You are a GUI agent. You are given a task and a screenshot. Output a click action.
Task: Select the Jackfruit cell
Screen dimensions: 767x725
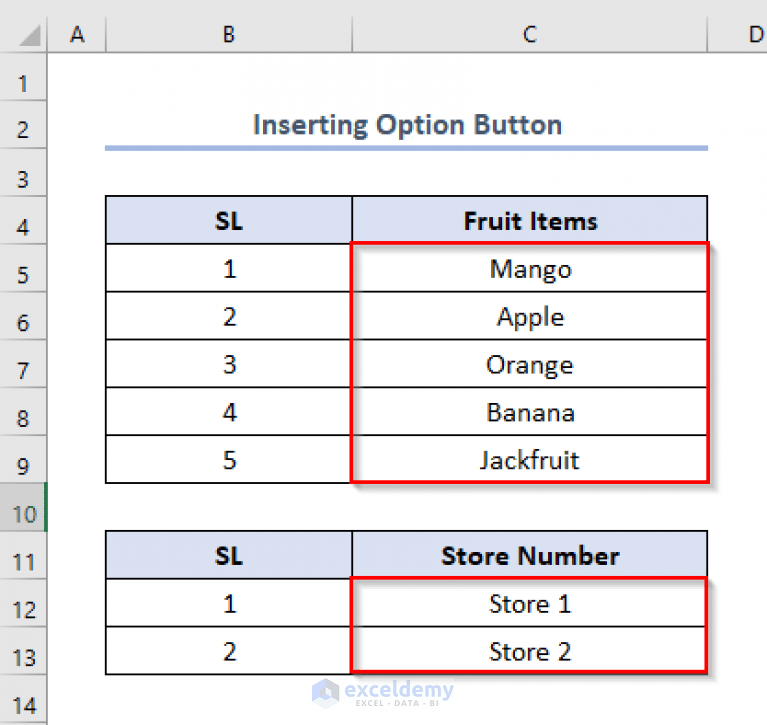530,460
